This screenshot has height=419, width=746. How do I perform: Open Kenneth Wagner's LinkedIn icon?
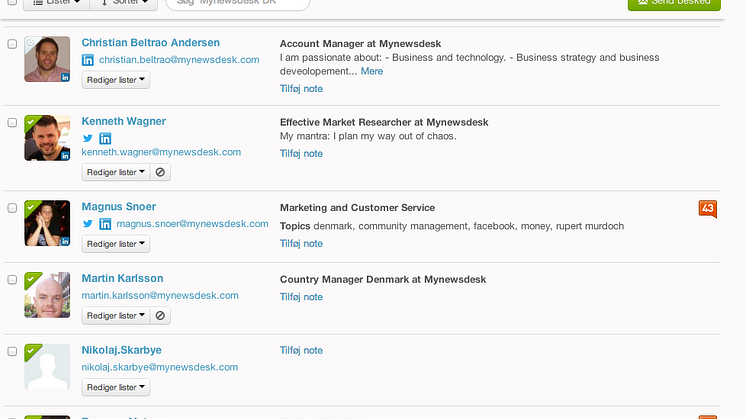pos(105,138)
